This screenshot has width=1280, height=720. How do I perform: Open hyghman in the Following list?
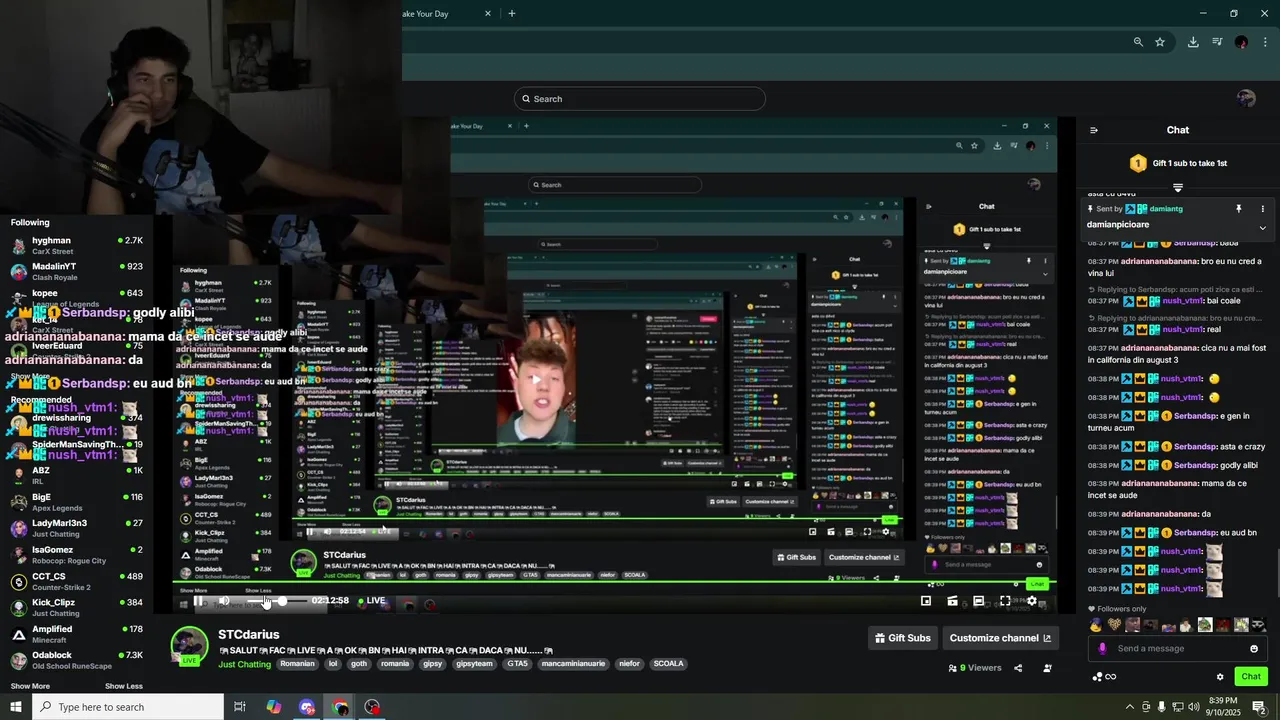tap(76, 245)
